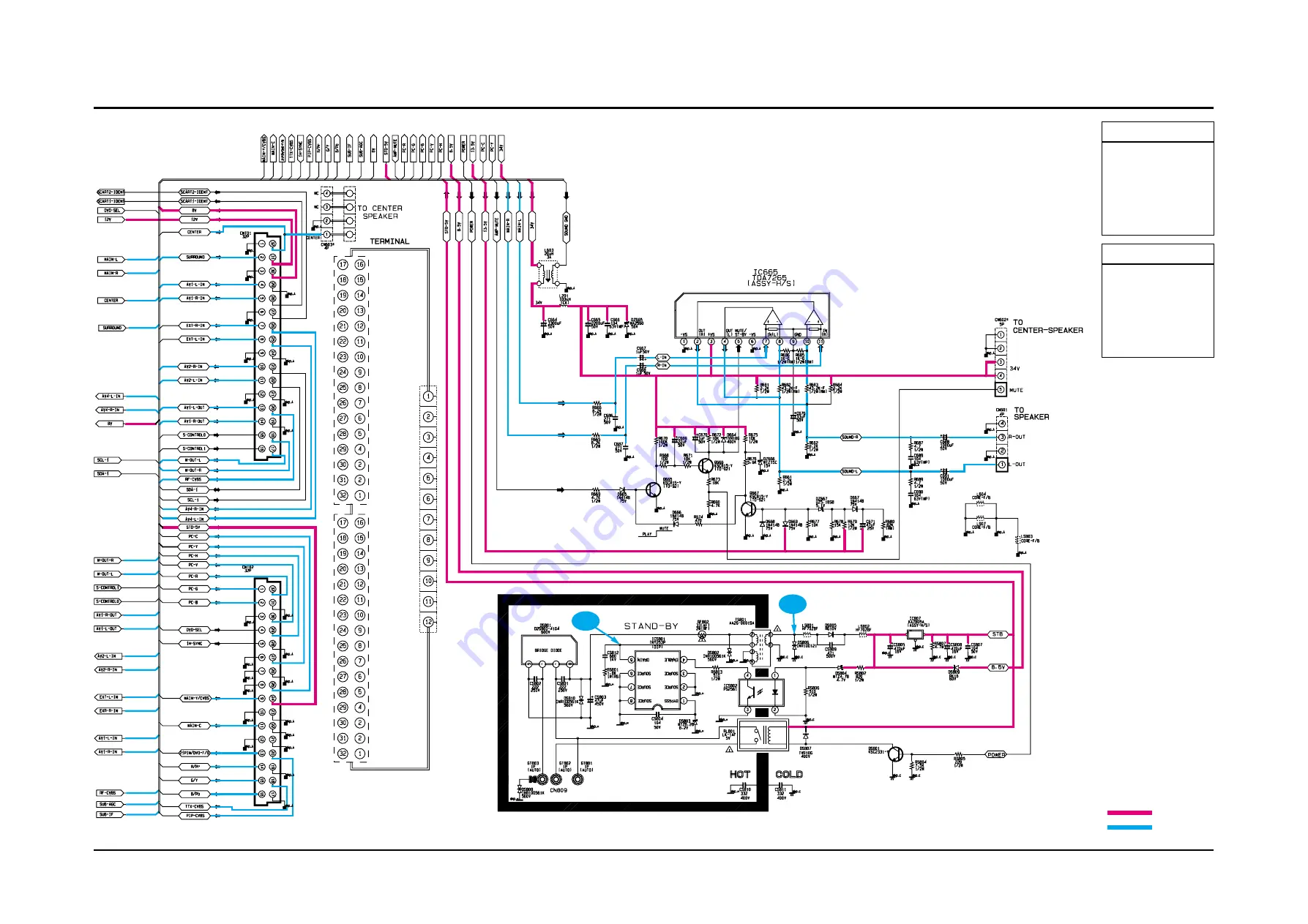This screenshot has width=1308, height=924.
Task: Click TO CENTER SPEAKER label beside CN603
Action: point(380,212)
